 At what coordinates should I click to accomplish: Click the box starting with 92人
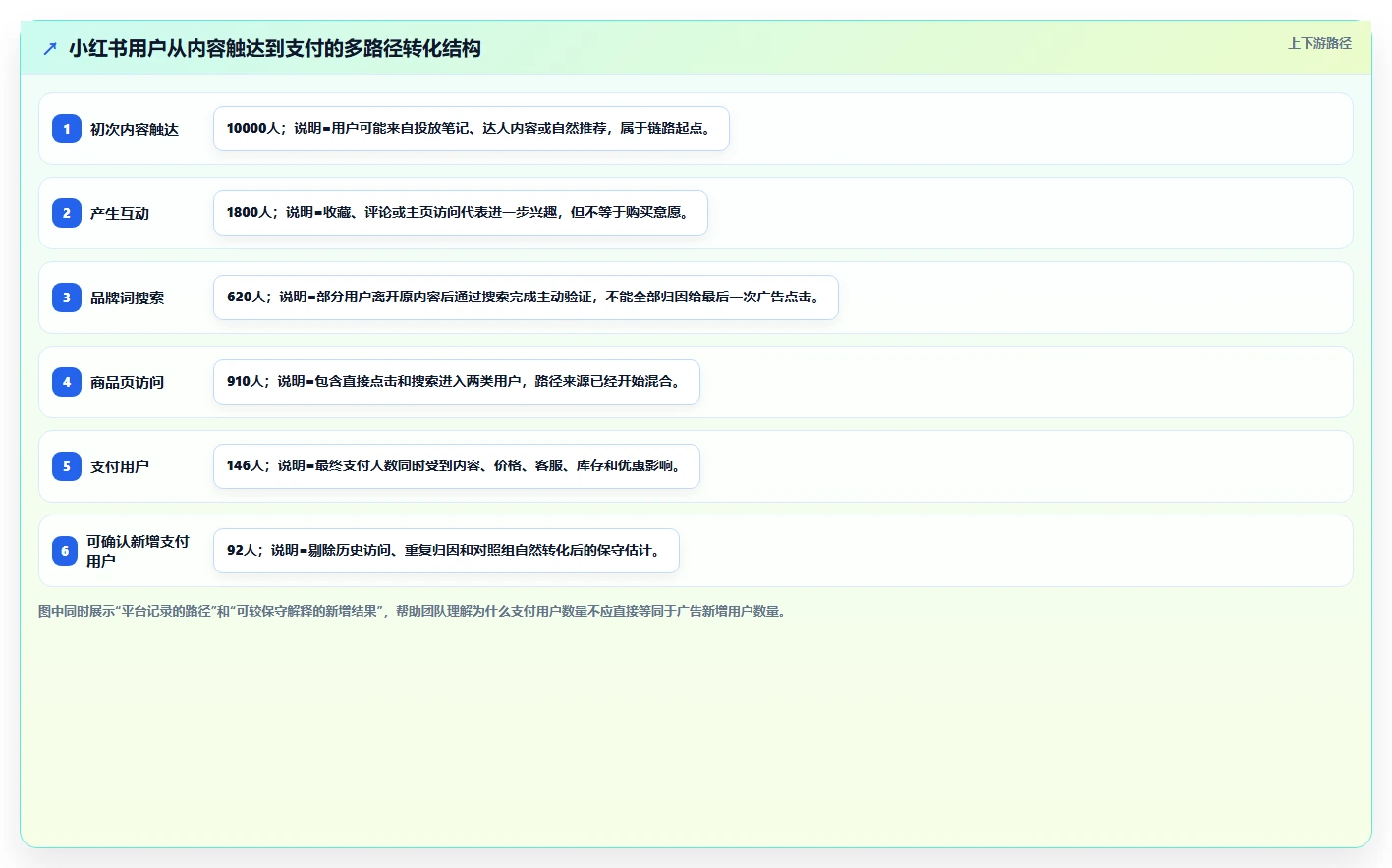(x=446, y=551)
